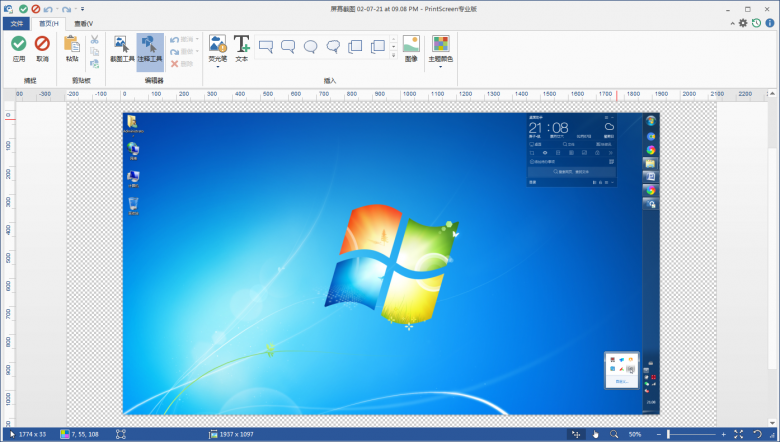Click the Undo (撤消) ribbon button

coord(182,39)
